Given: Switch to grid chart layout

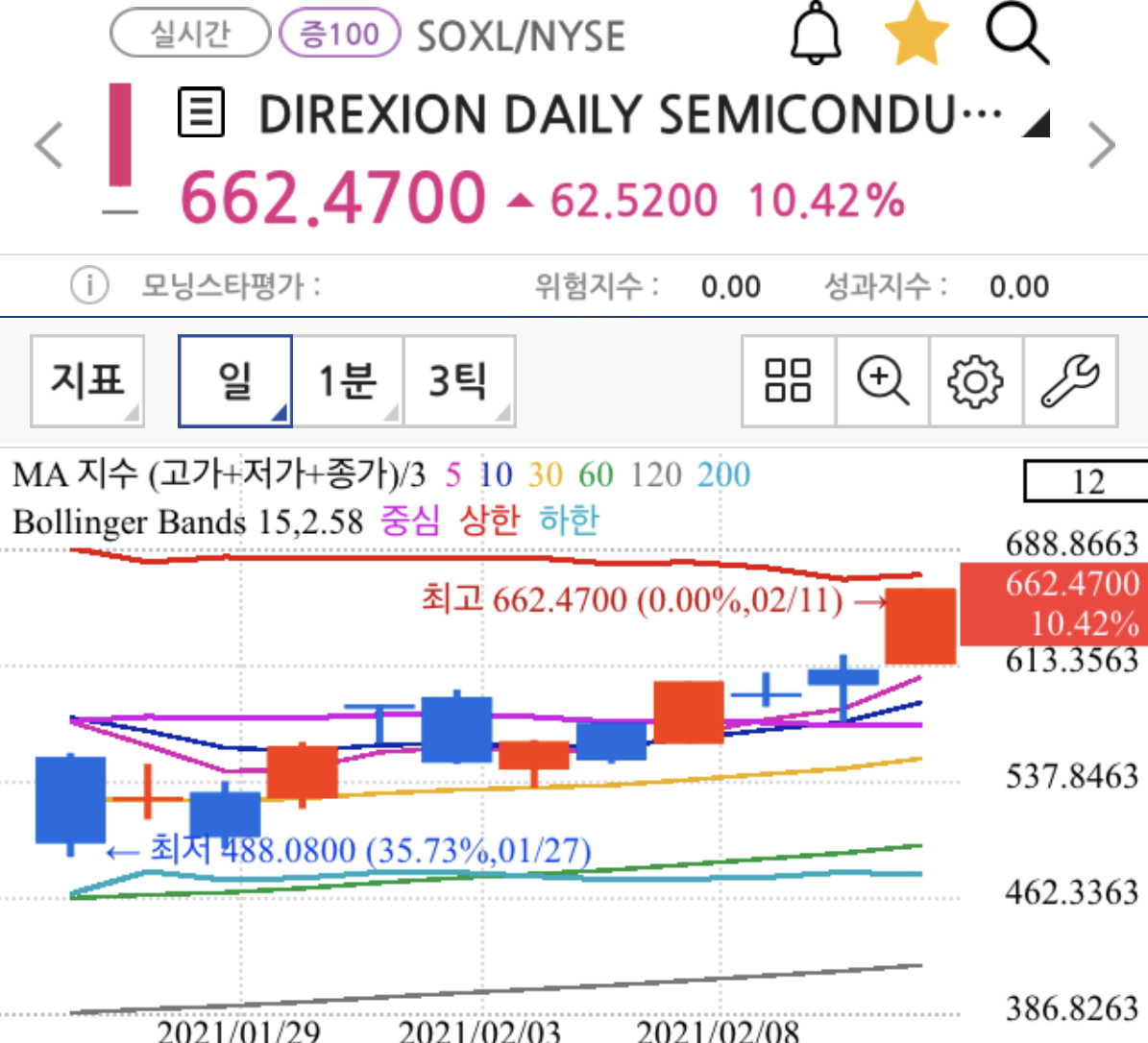Looking at the screenshot, I should click(x=788, y=380).
